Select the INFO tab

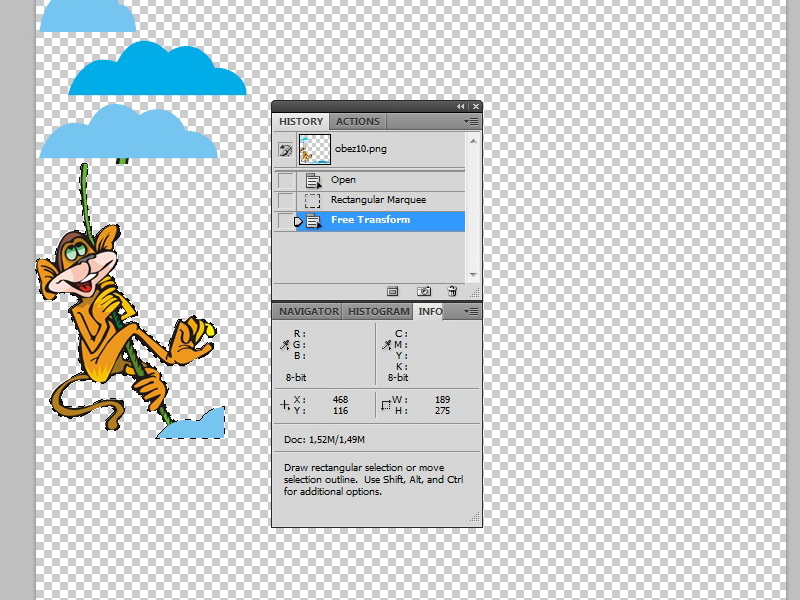pos(430,311)
